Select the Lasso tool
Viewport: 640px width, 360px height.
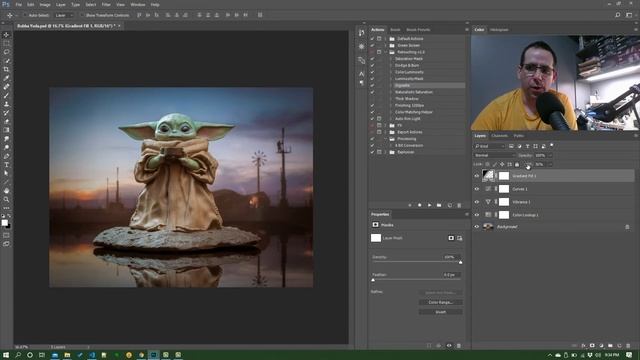click(x=6, y=52)
